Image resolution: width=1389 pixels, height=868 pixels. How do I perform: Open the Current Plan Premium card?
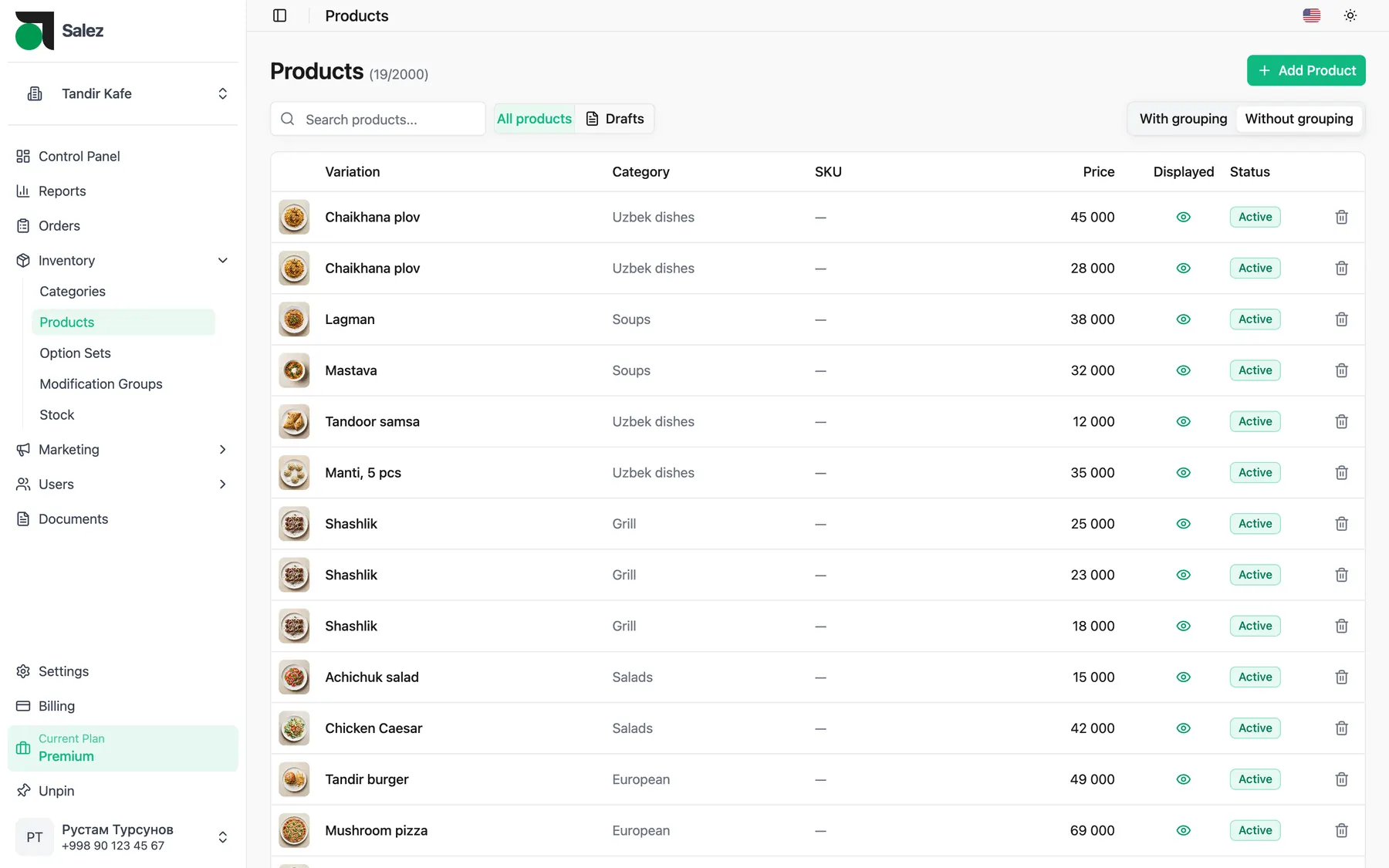pos(123,748)
